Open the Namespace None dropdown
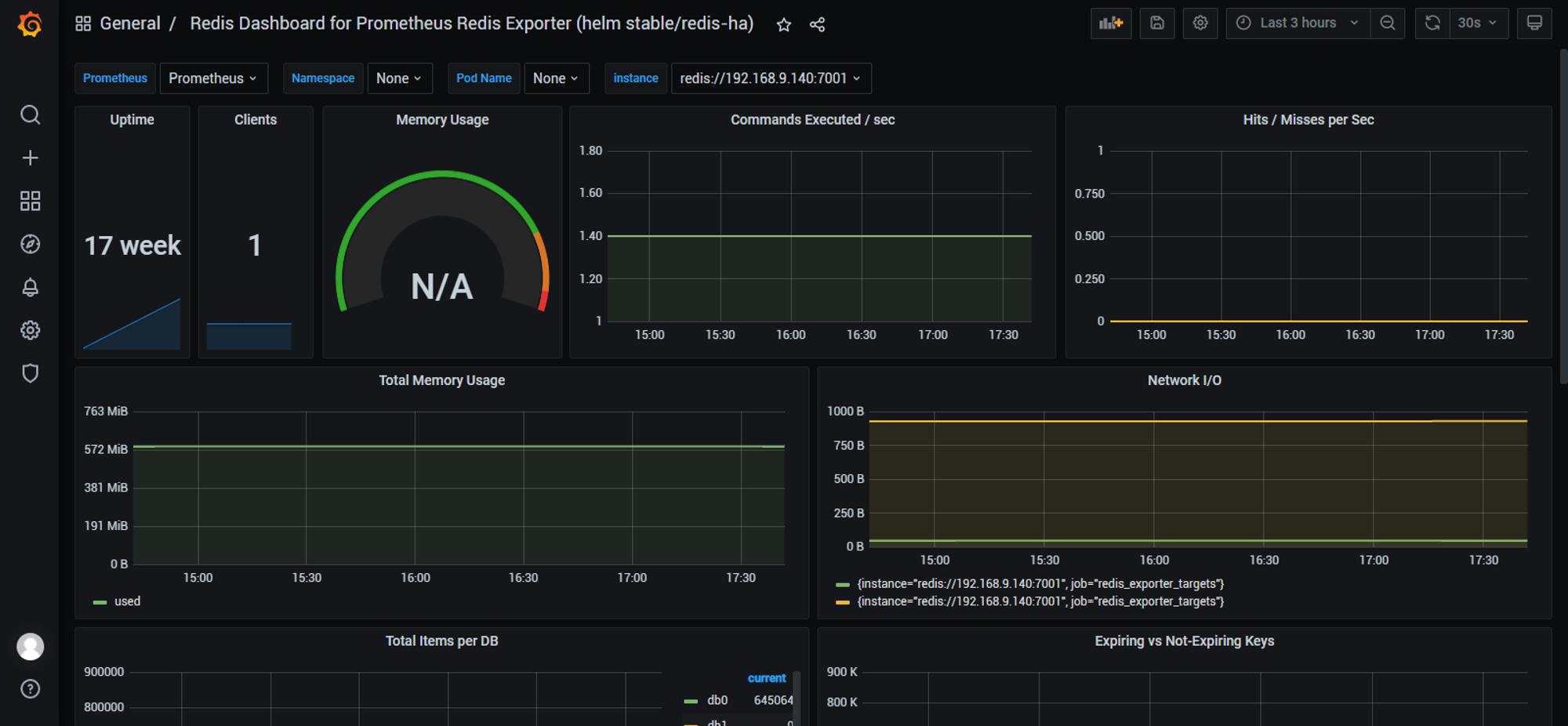The image size is (1568, 726). point(399,78)
